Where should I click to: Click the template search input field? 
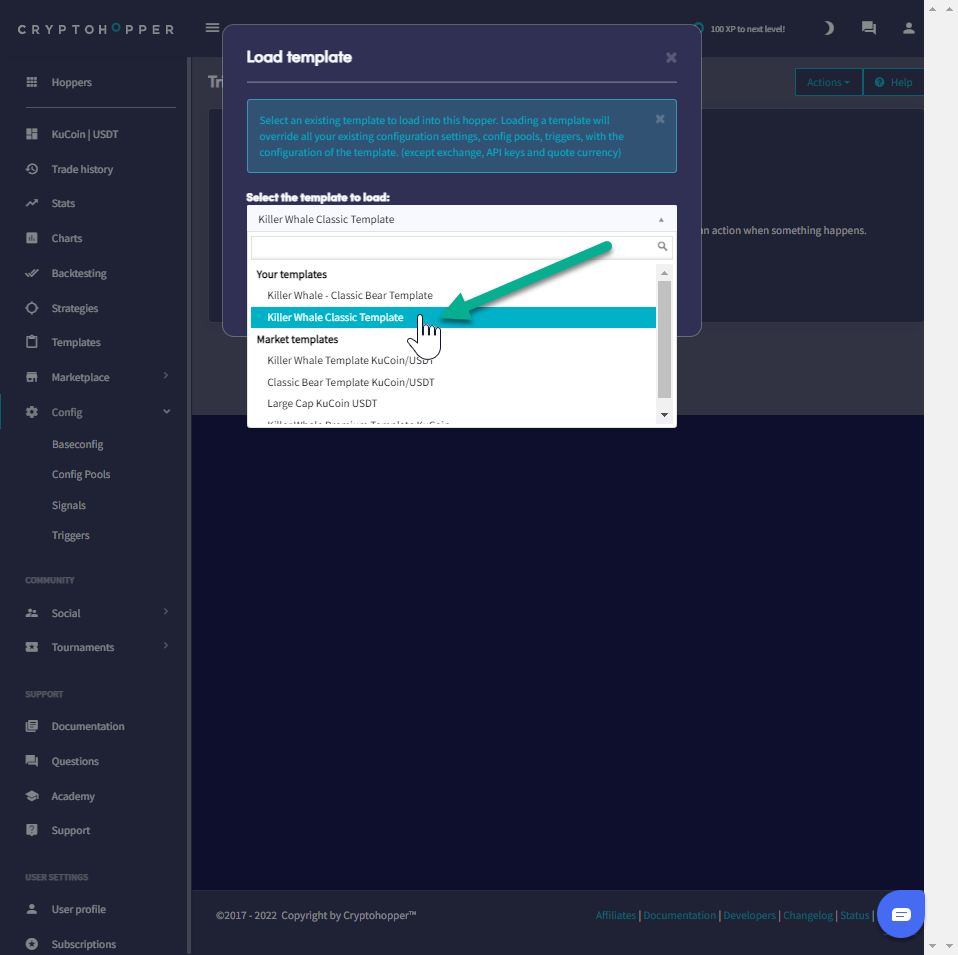(452, 246)
